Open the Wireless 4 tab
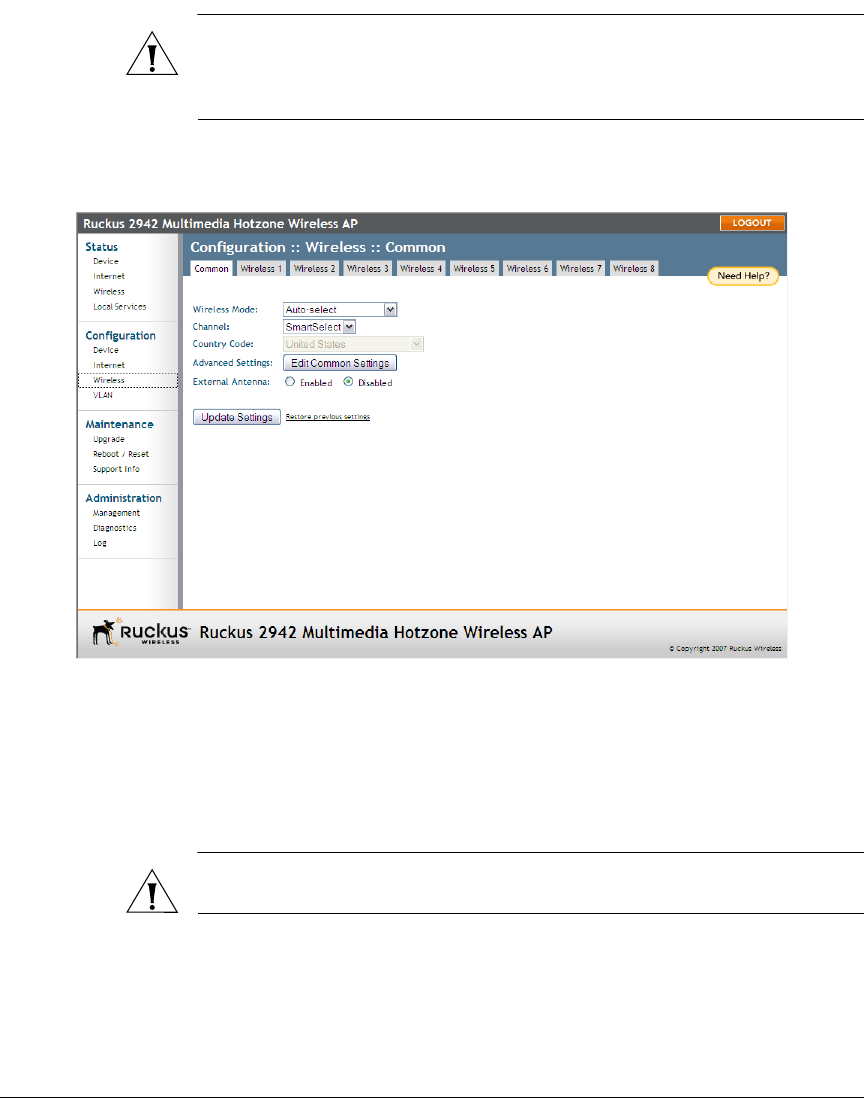This screenshot has width=864, height=1099. (420, 268)
